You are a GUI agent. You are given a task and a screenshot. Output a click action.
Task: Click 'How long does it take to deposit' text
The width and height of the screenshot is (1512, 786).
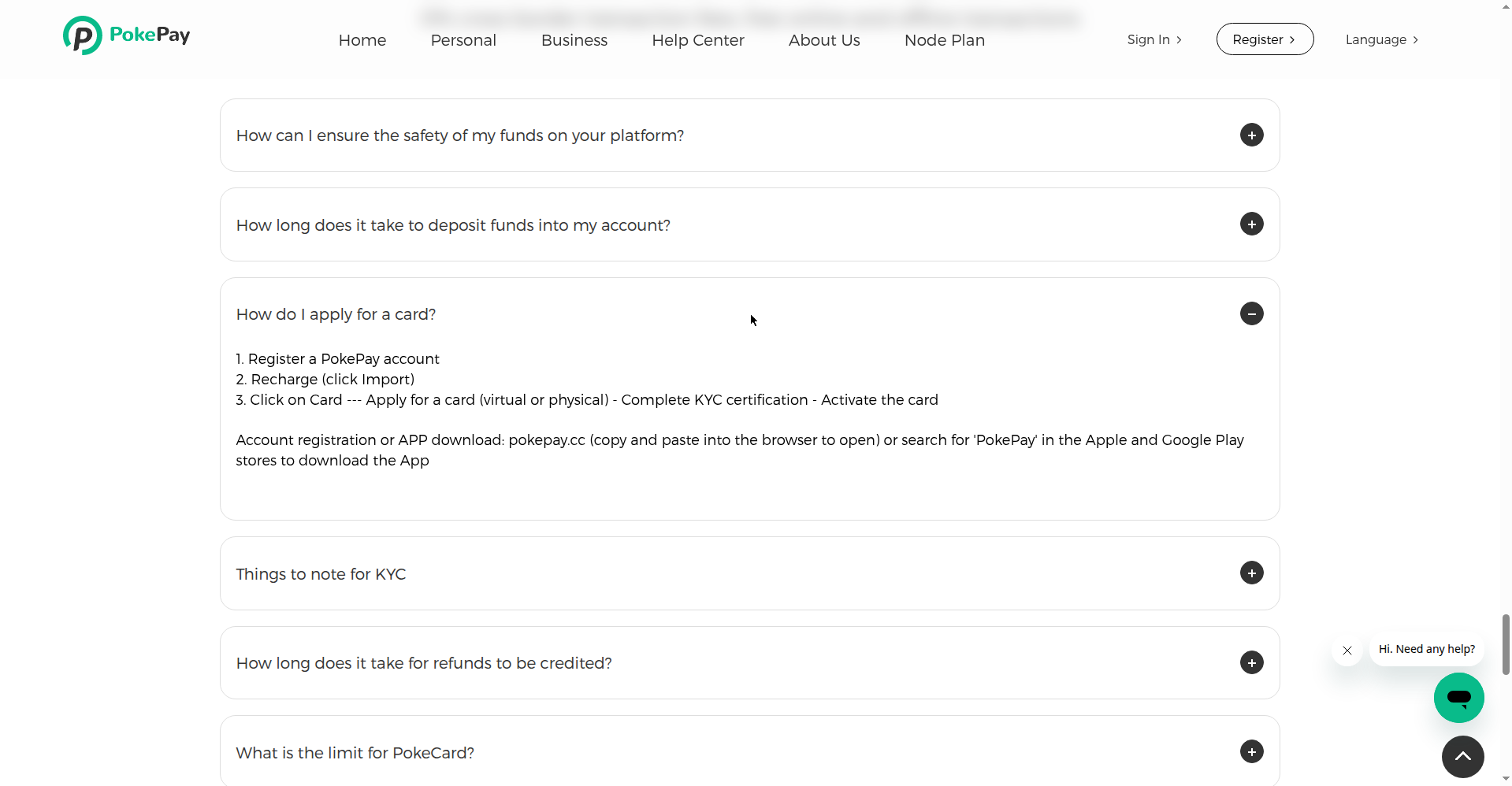[453, 225]
